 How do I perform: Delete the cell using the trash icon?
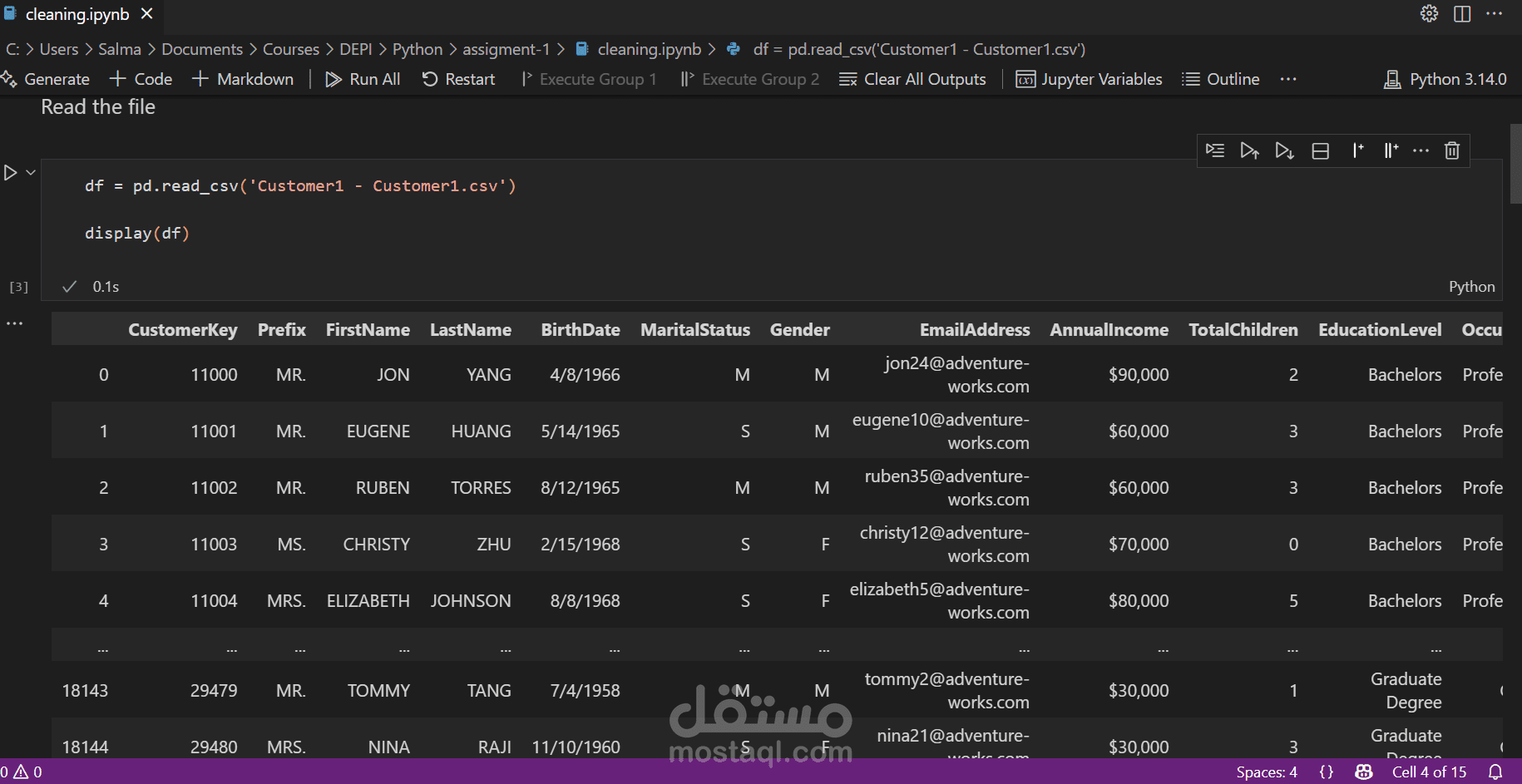(x=1451, y=150)
